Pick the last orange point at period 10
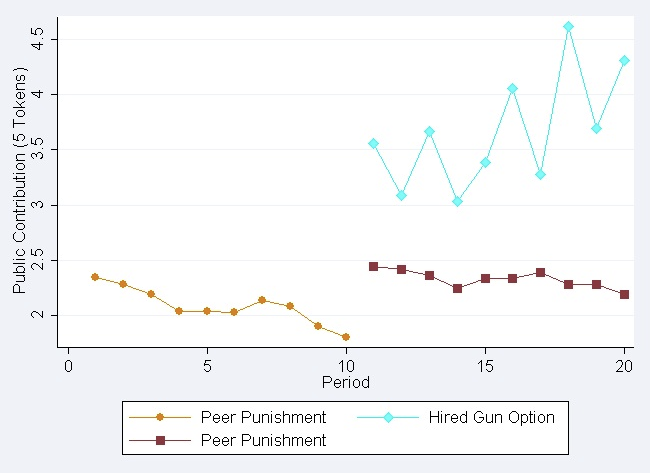This screenshot has height=473, width=650. pos(345,337)
